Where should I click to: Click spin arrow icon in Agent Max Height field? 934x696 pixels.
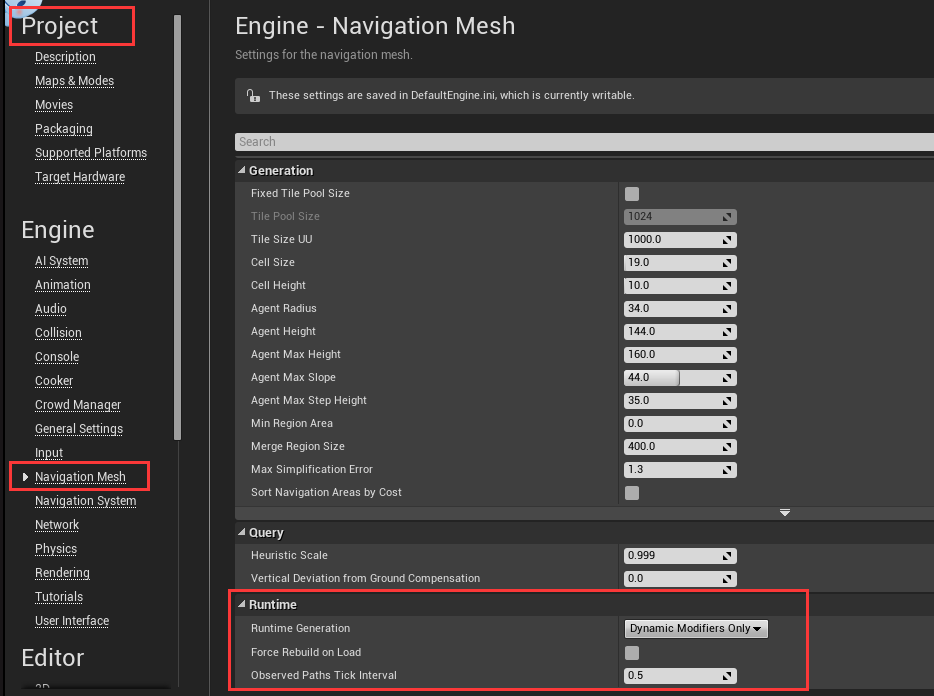pos(727,355)
